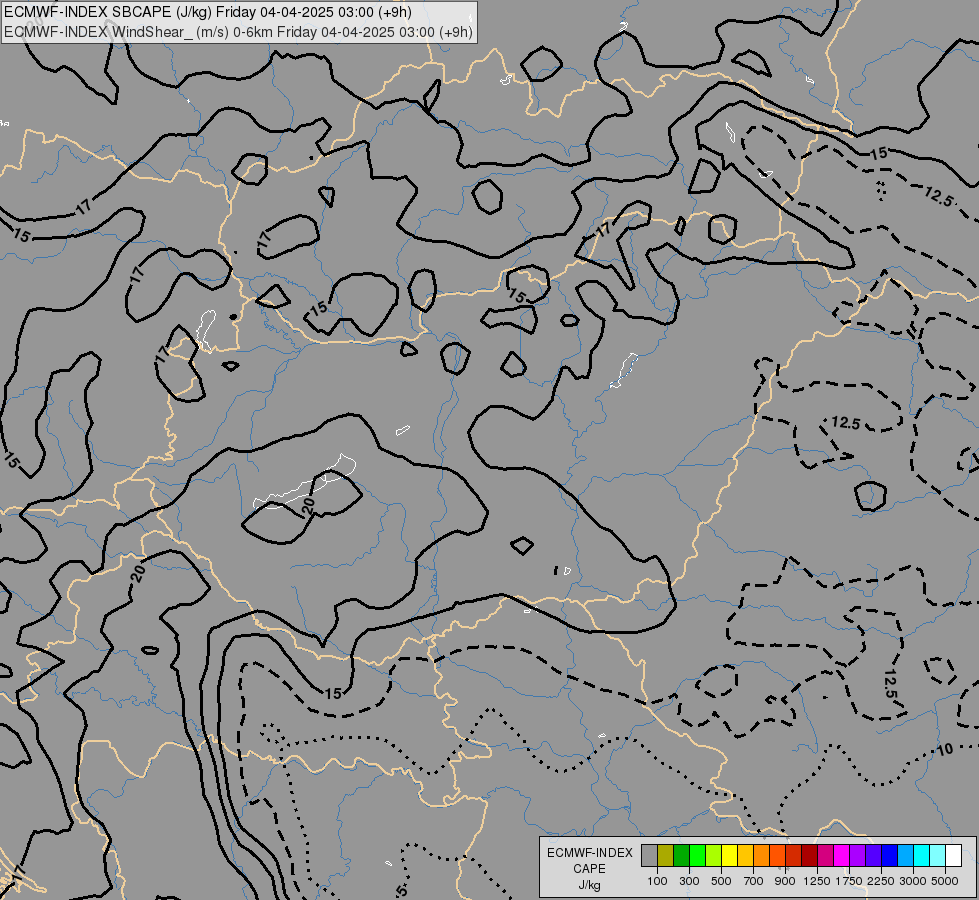The height and width of the screenshot is (900, 979).
Task: Click the WindShear 0-6km title line
Action: (239, 32)
